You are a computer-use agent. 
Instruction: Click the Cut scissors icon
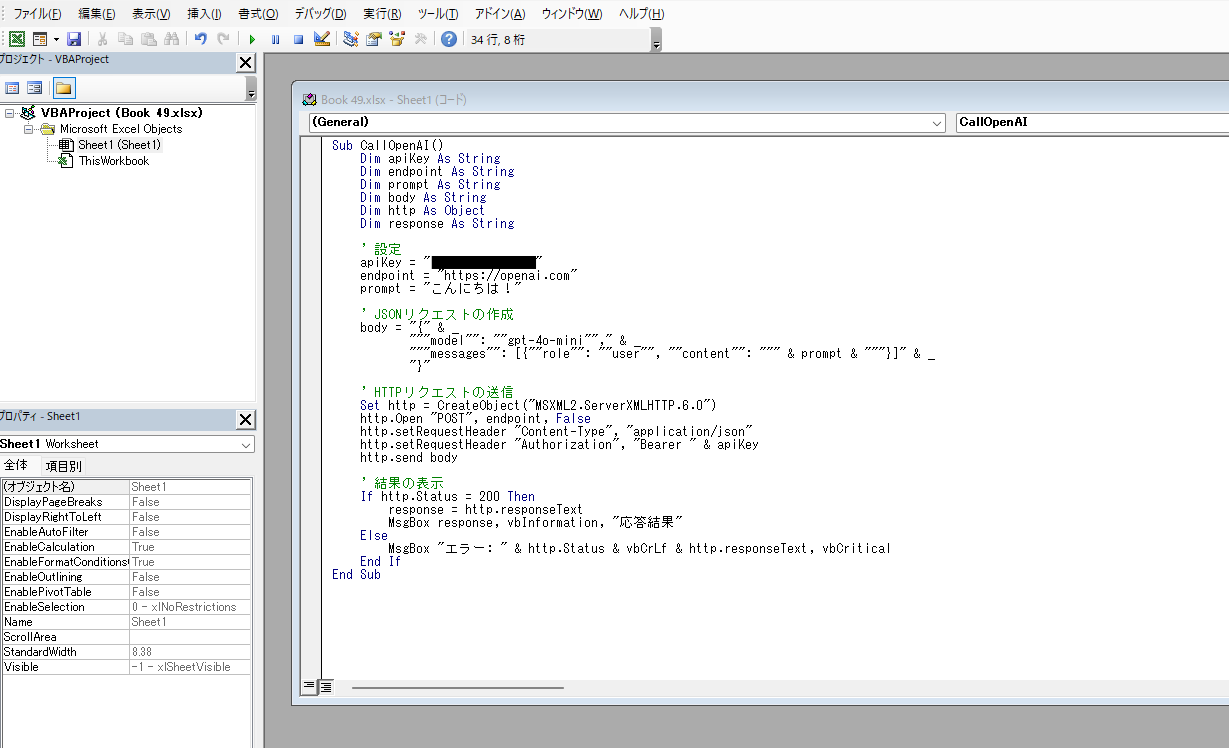[x=102, y=39]
